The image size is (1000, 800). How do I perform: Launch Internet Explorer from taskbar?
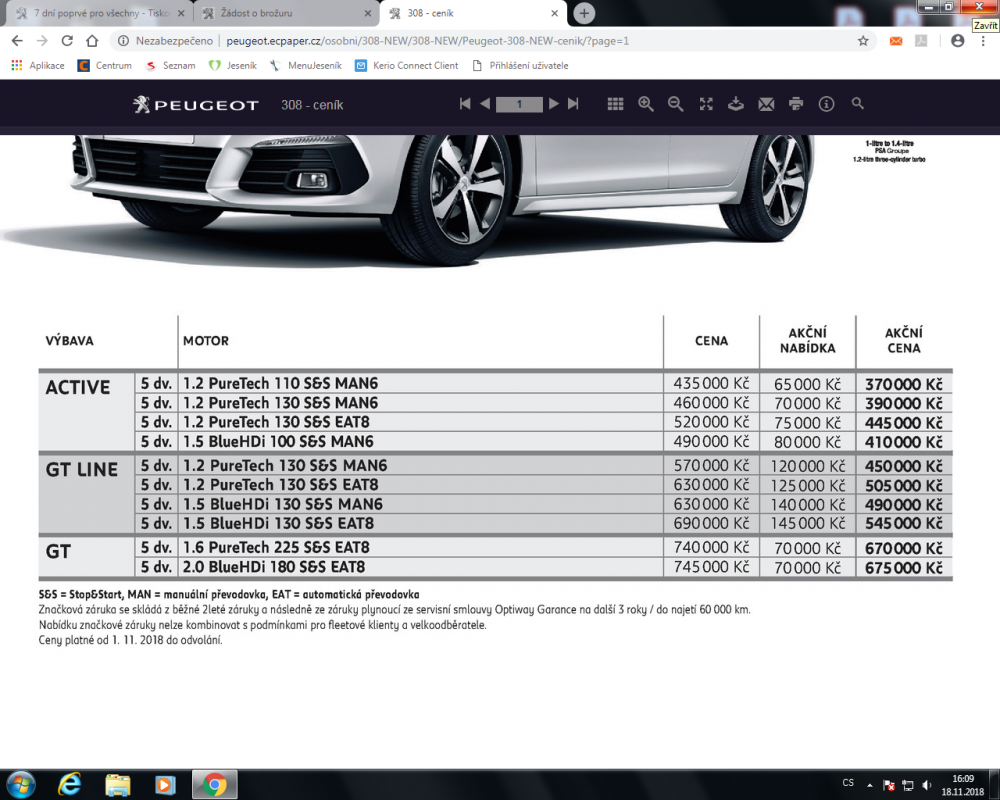(x=70, y=784)
